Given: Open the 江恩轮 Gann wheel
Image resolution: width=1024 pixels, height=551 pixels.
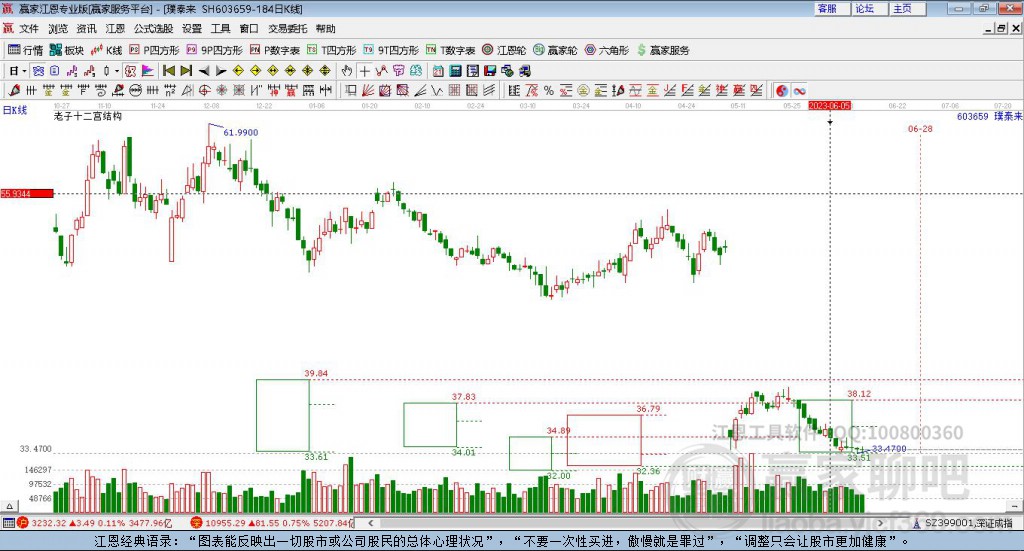Looking at the screenshot, I should click(x=504, y=50).
